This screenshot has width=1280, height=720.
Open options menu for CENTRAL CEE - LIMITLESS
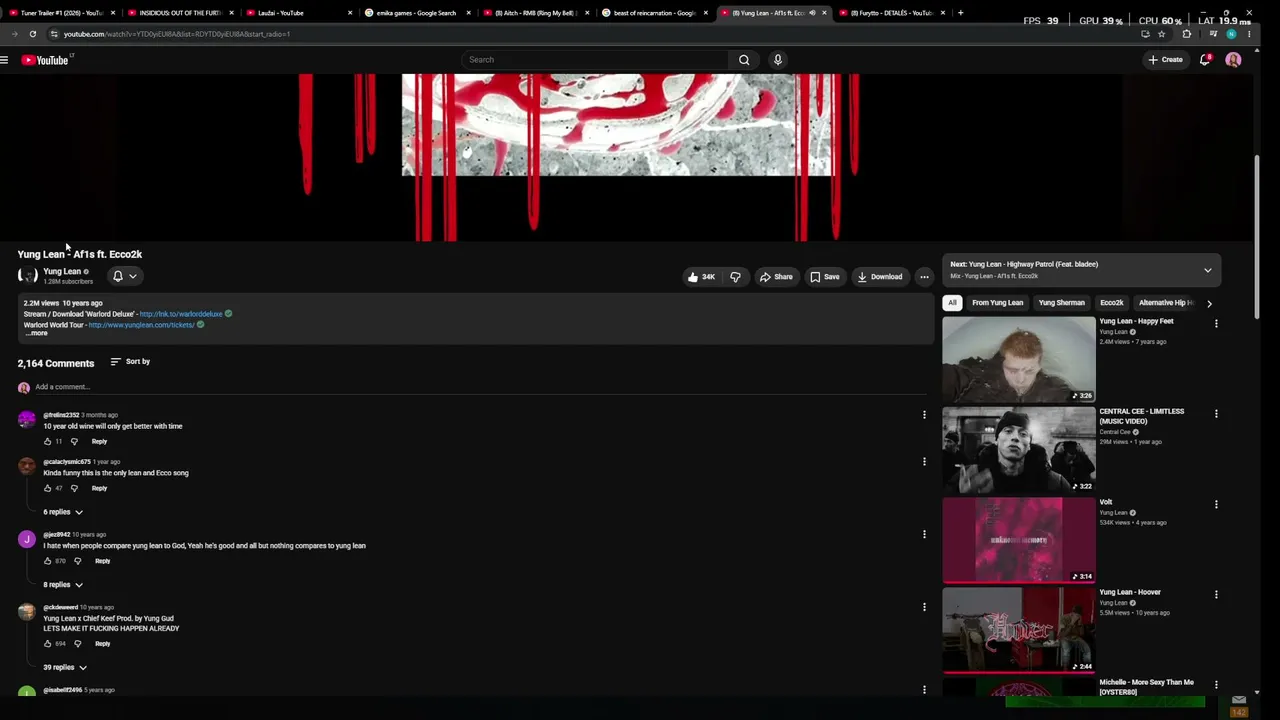click(1216, 413)
